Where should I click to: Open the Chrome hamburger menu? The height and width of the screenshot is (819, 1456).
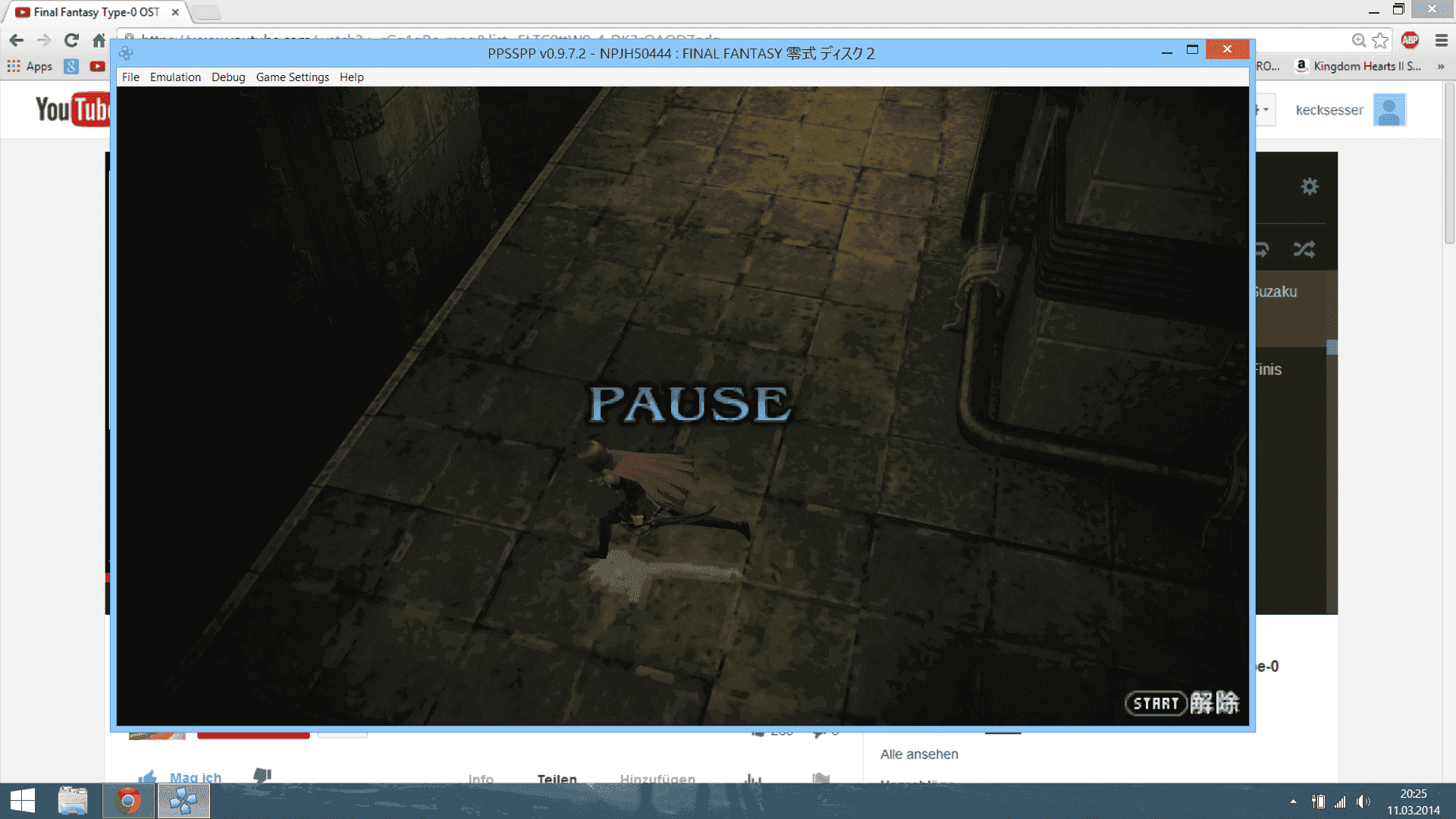pyautogui.click(x=1442, y=40)
